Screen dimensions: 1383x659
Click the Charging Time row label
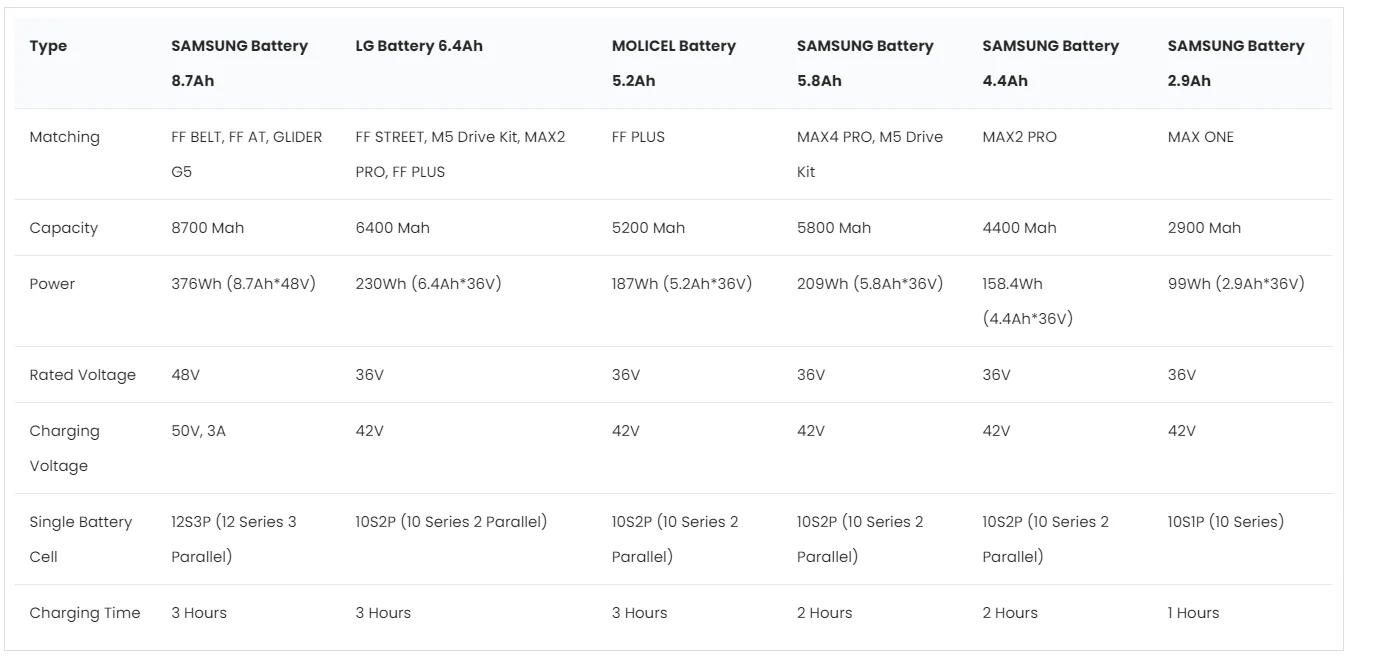point(85,613)
